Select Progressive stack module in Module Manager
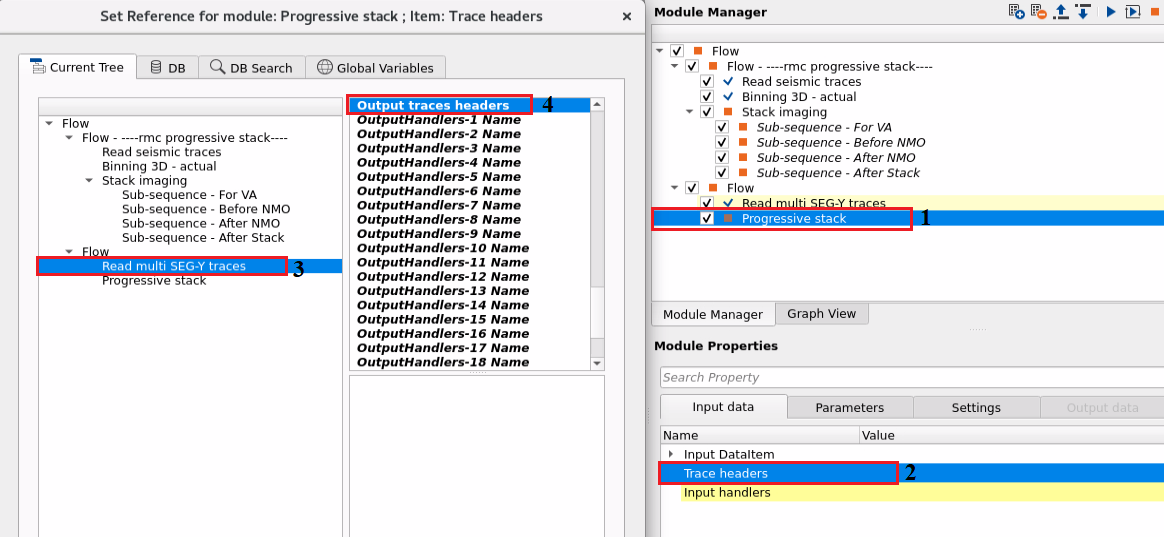 point(794,218)
